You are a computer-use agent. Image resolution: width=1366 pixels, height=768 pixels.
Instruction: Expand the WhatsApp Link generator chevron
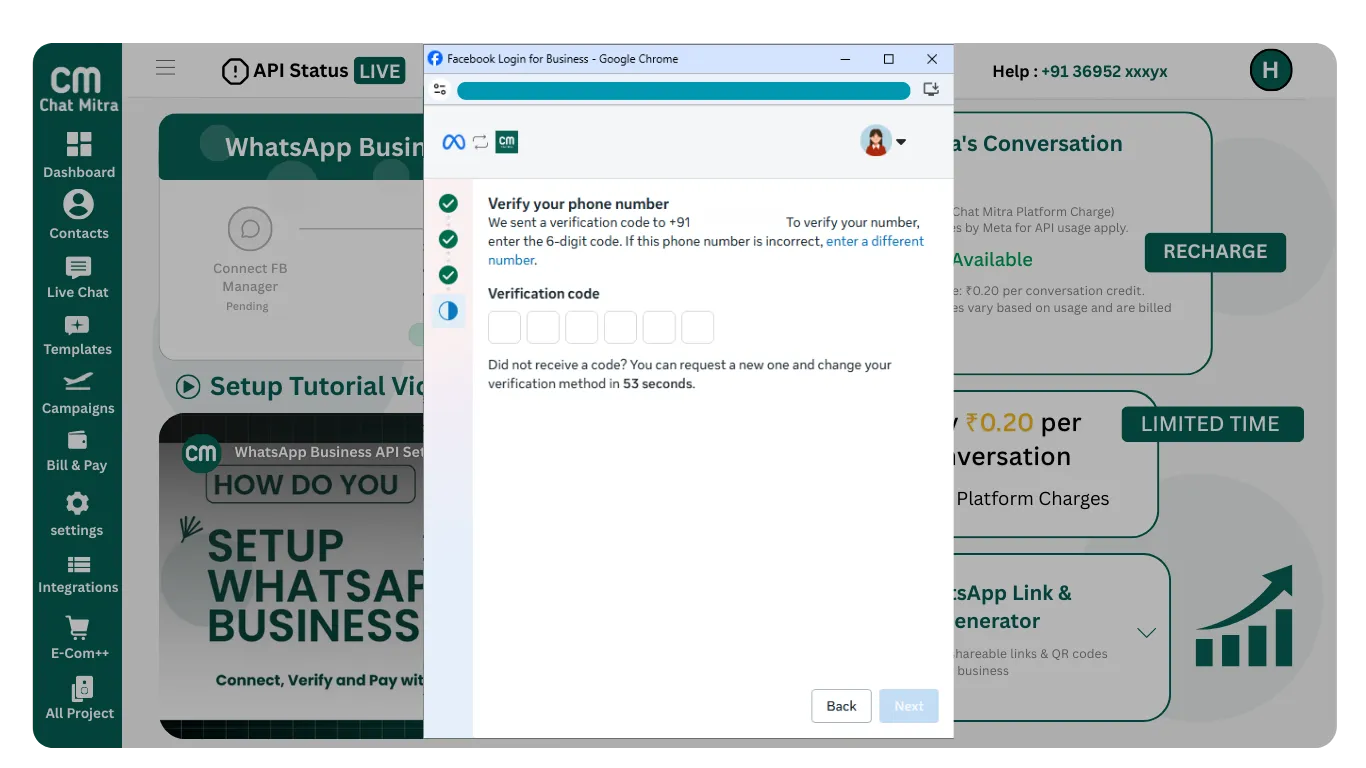coord(1146,633)
